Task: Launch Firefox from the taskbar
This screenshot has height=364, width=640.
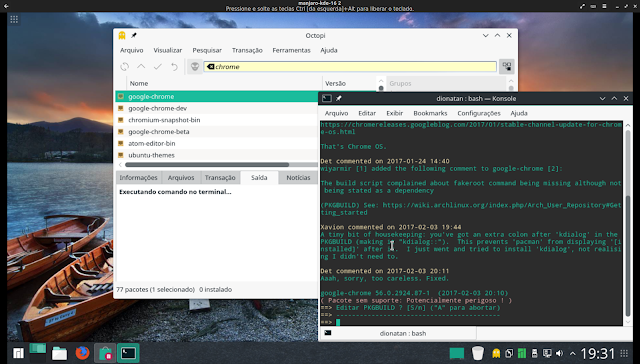Action: (x=82, y=353)
